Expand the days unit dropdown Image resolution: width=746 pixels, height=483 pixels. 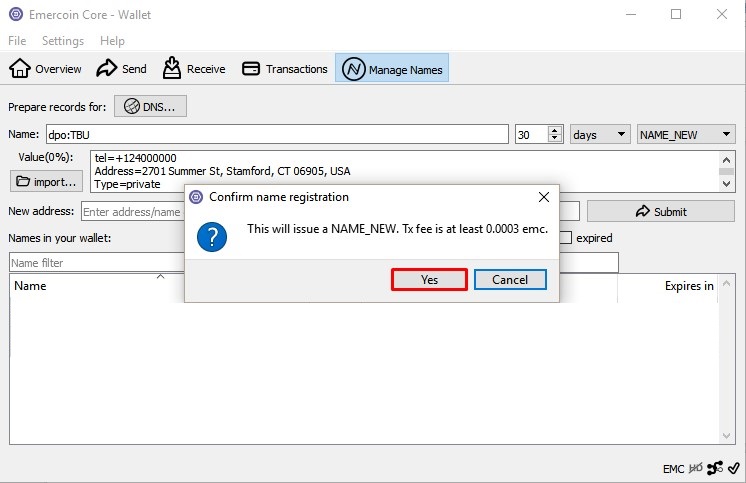point(600,135)
